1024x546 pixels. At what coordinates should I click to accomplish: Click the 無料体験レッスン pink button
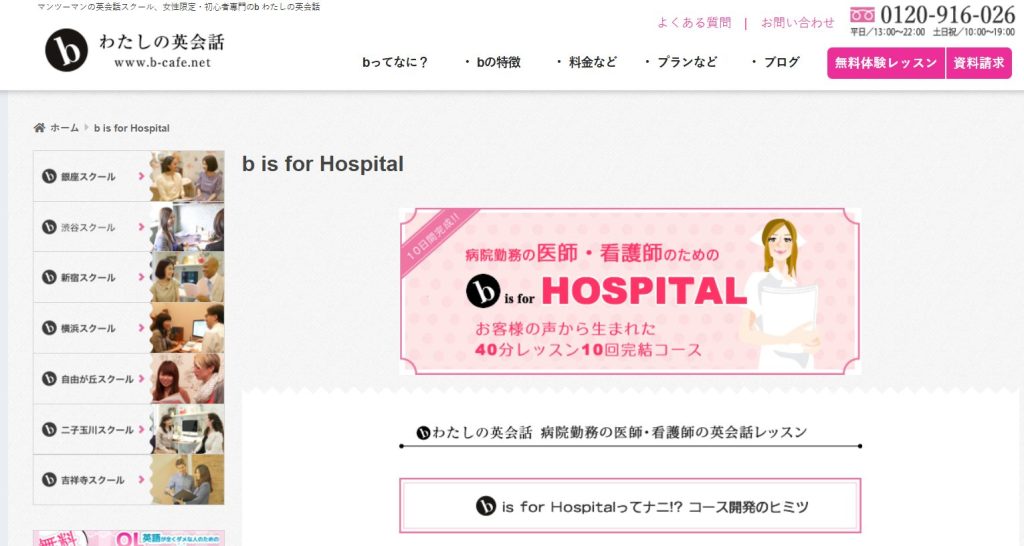pos(886,63)
